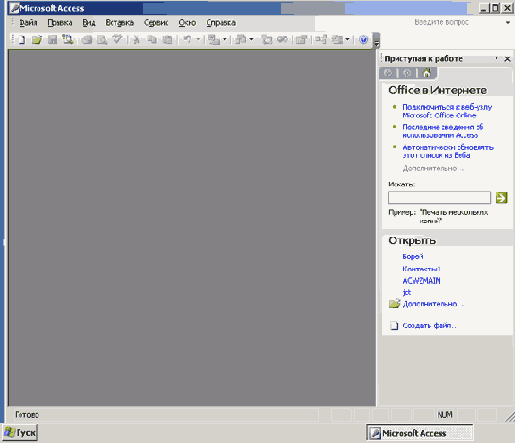Click the folder icon beside 'Дополнительно...' in Открыть
Screen dimensions: 515x443
click(x=394, y=303)
